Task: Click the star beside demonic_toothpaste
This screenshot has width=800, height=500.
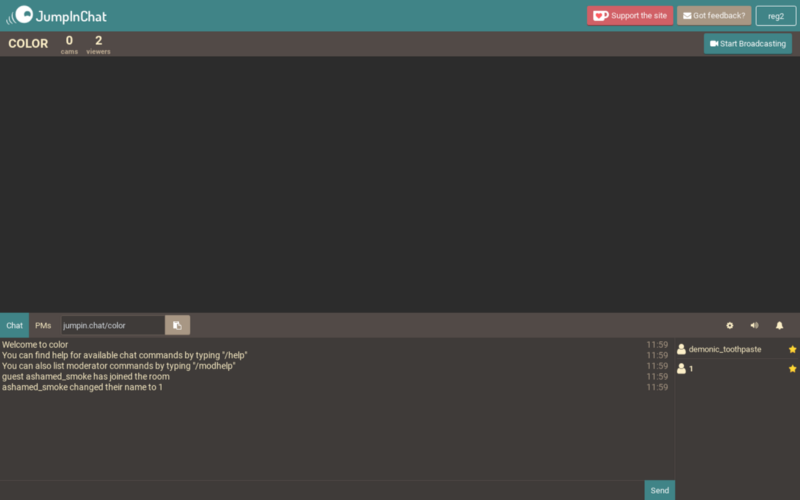Action: click(792, 349)
